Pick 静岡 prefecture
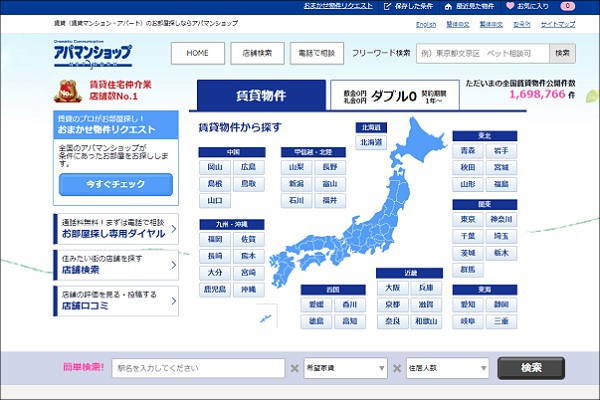This screenshot has height=400, width=600. 501,305
